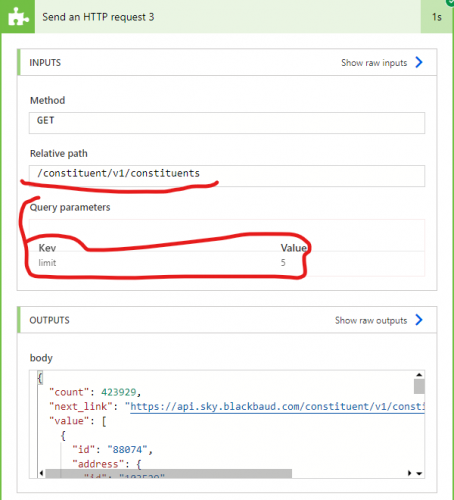Click the Method field showing GET
The height and width of the screenshot is (500, 454).
click(x=227, y=123)
